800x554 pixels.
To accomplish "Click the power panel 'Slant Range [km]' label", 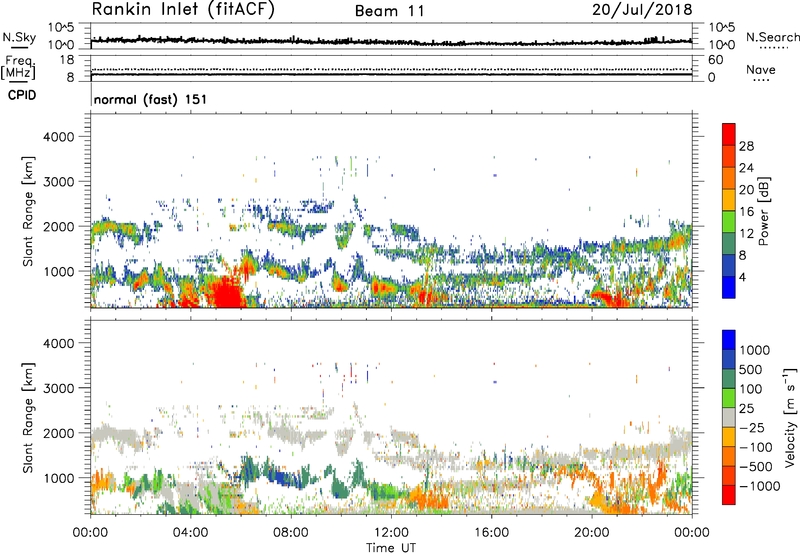I will pyautogui.click(x=28, y=211).
